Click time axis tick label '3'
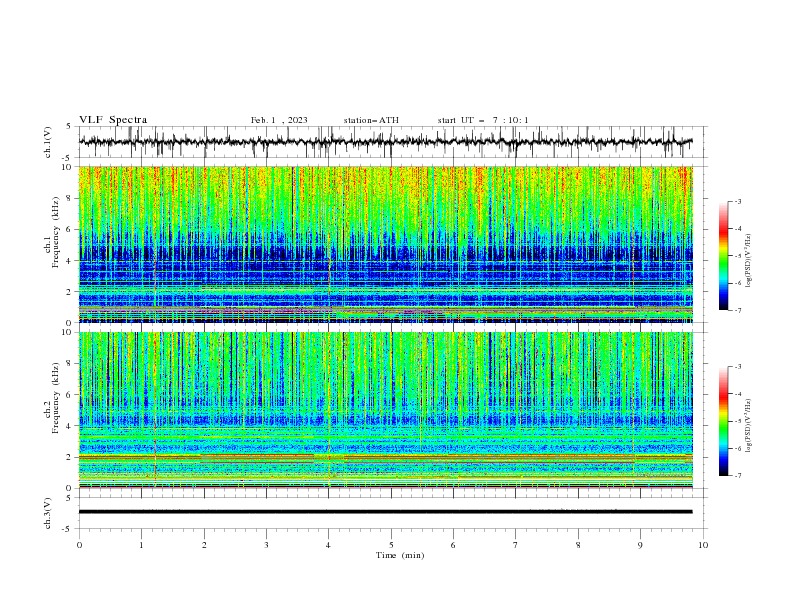 click(x=267, y=545)
